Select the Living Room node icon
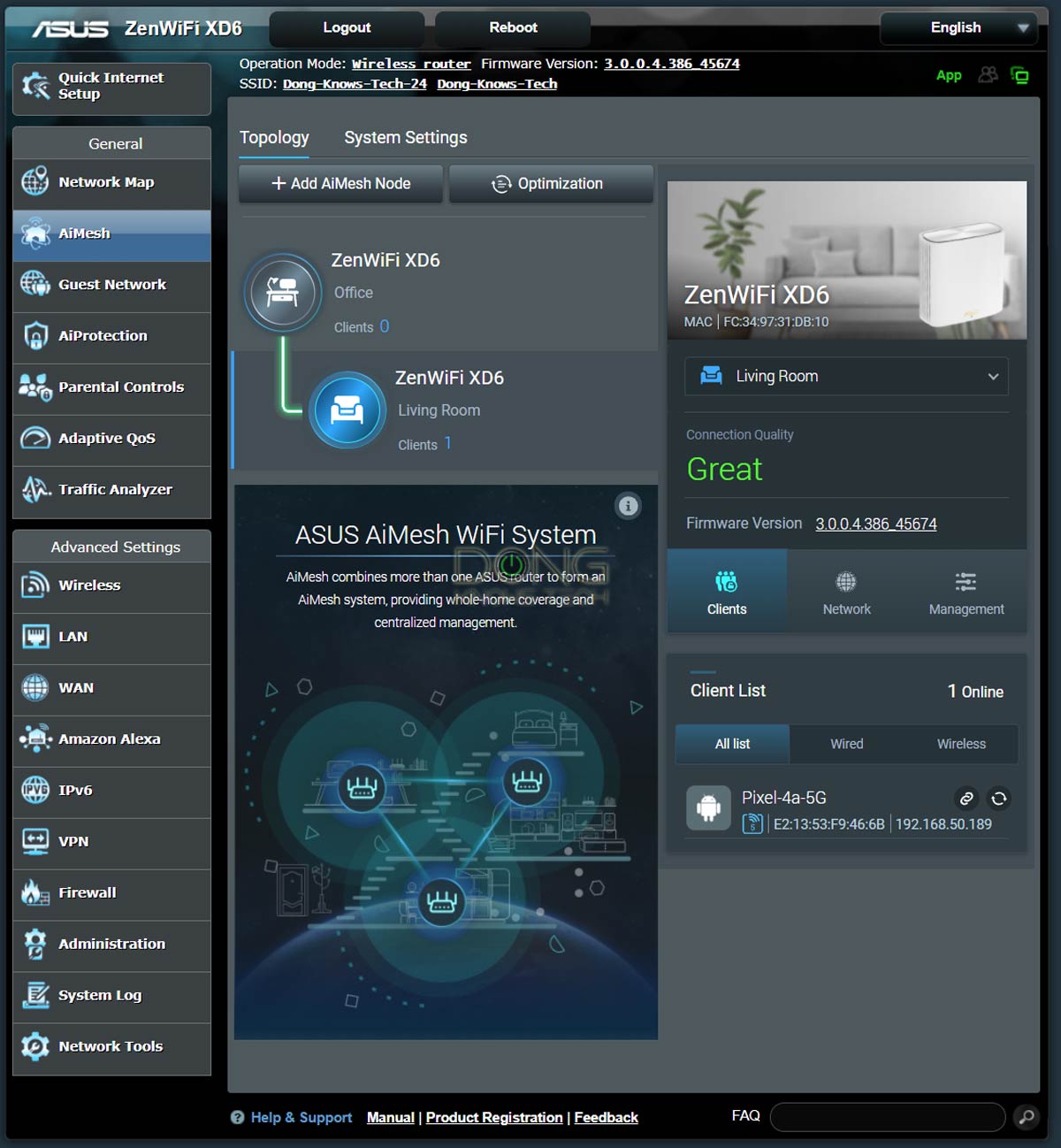 pos(347,411)
